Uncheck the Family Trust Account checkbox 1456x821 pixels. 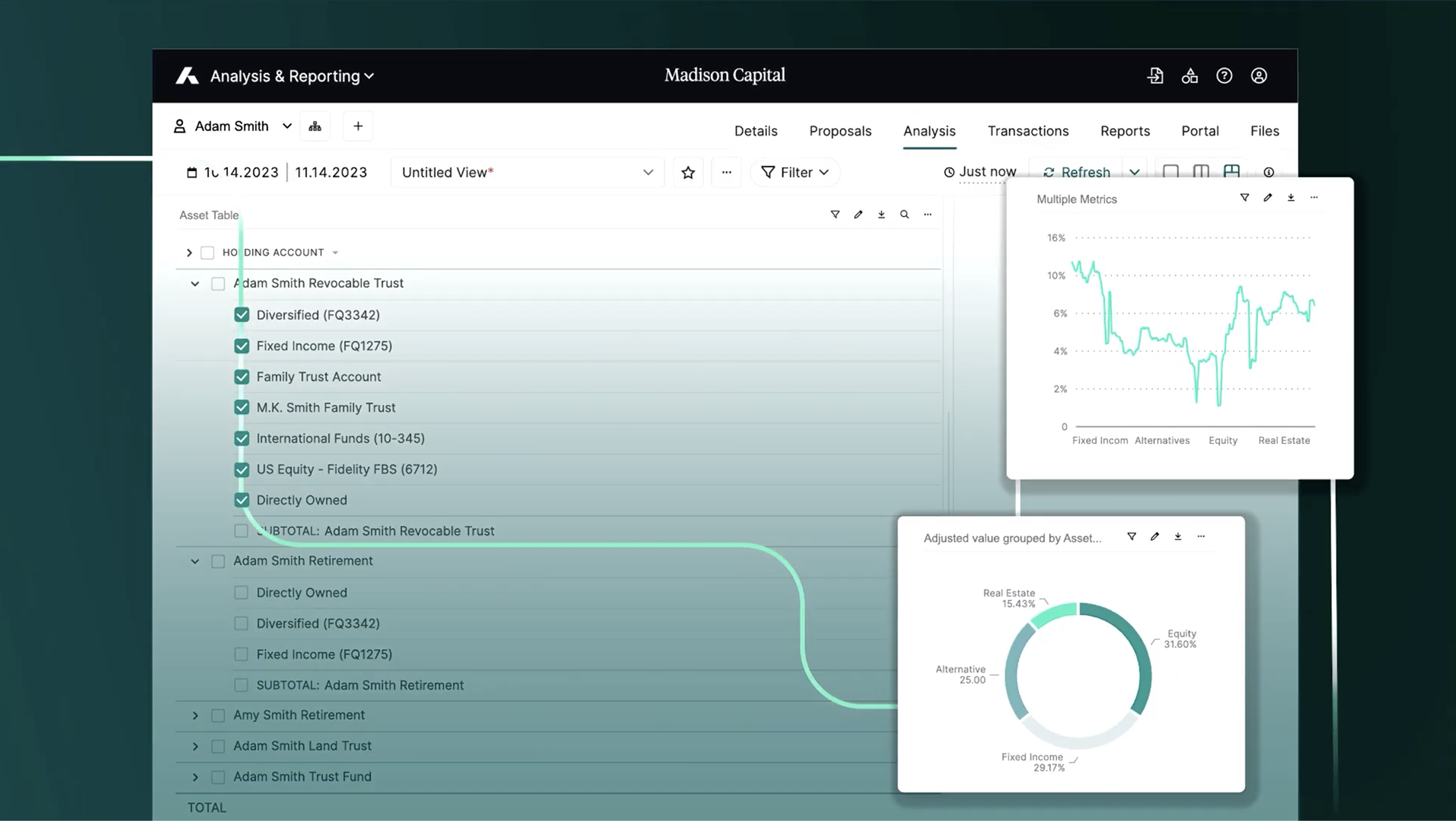242,377
